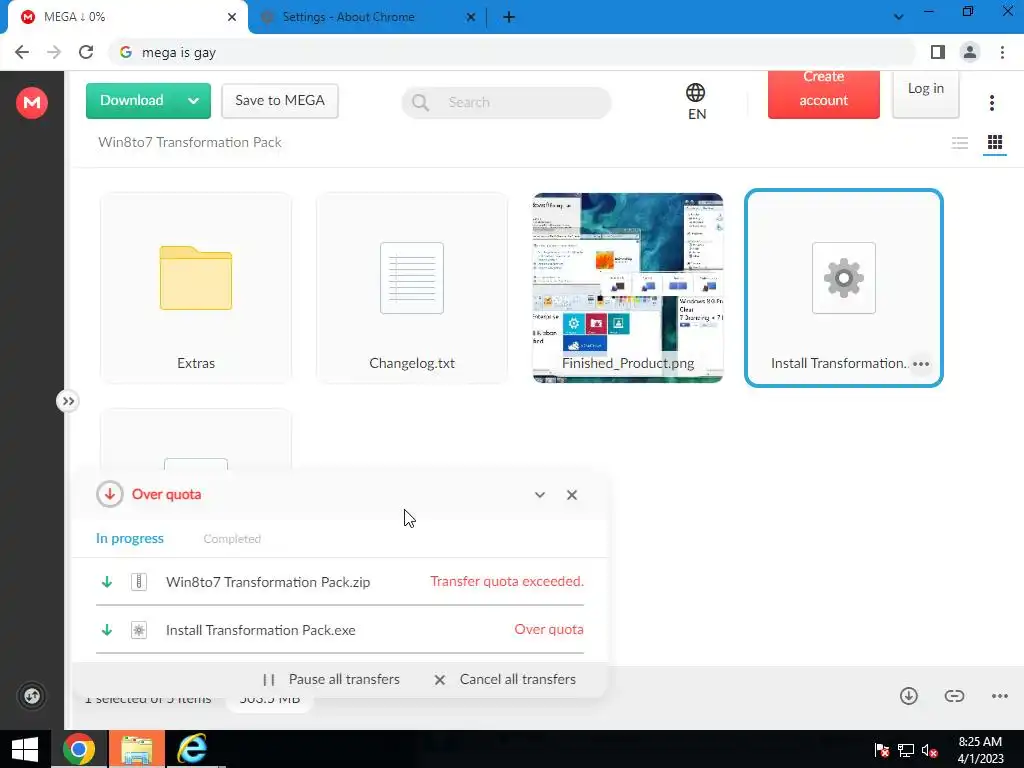1024x768 pixels.
Task: Open File Explorer from taskbar
Action: pos(136,749)
